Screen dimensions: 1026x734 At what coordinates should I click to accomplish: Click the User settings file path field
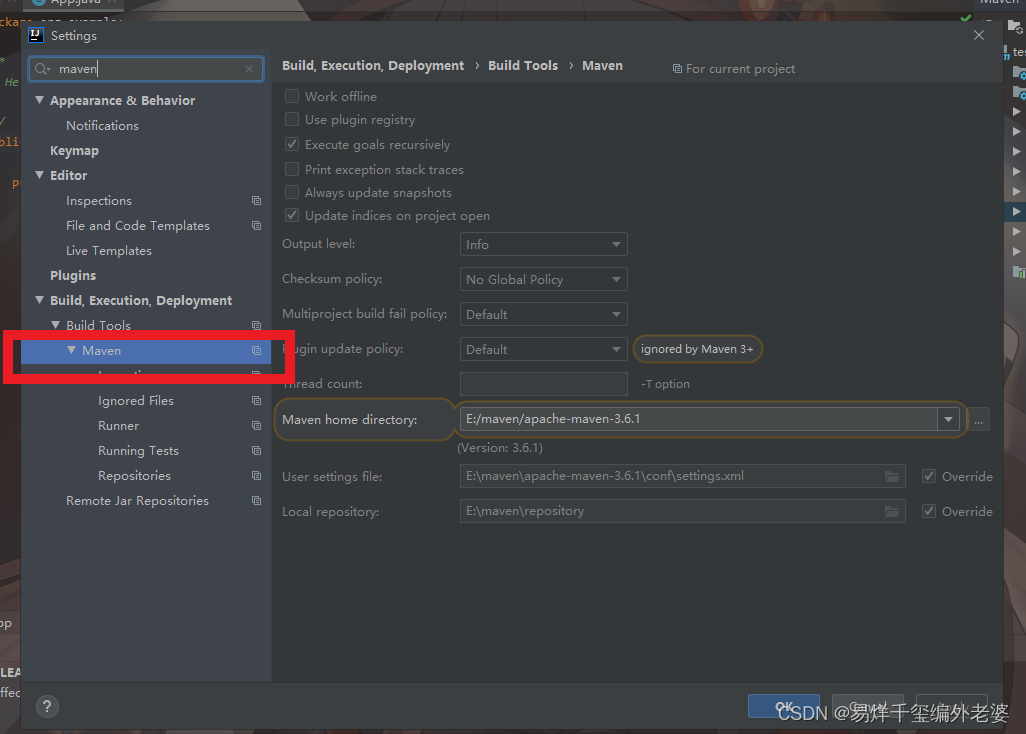coord(682,476)
